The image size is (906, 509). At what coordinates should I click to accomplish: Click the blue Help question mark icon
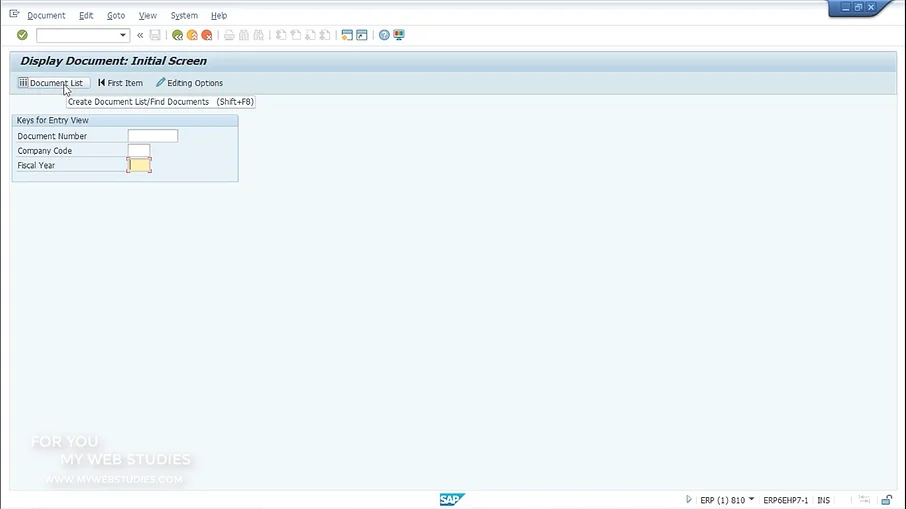pyautogui.click(x=384, y=35)
